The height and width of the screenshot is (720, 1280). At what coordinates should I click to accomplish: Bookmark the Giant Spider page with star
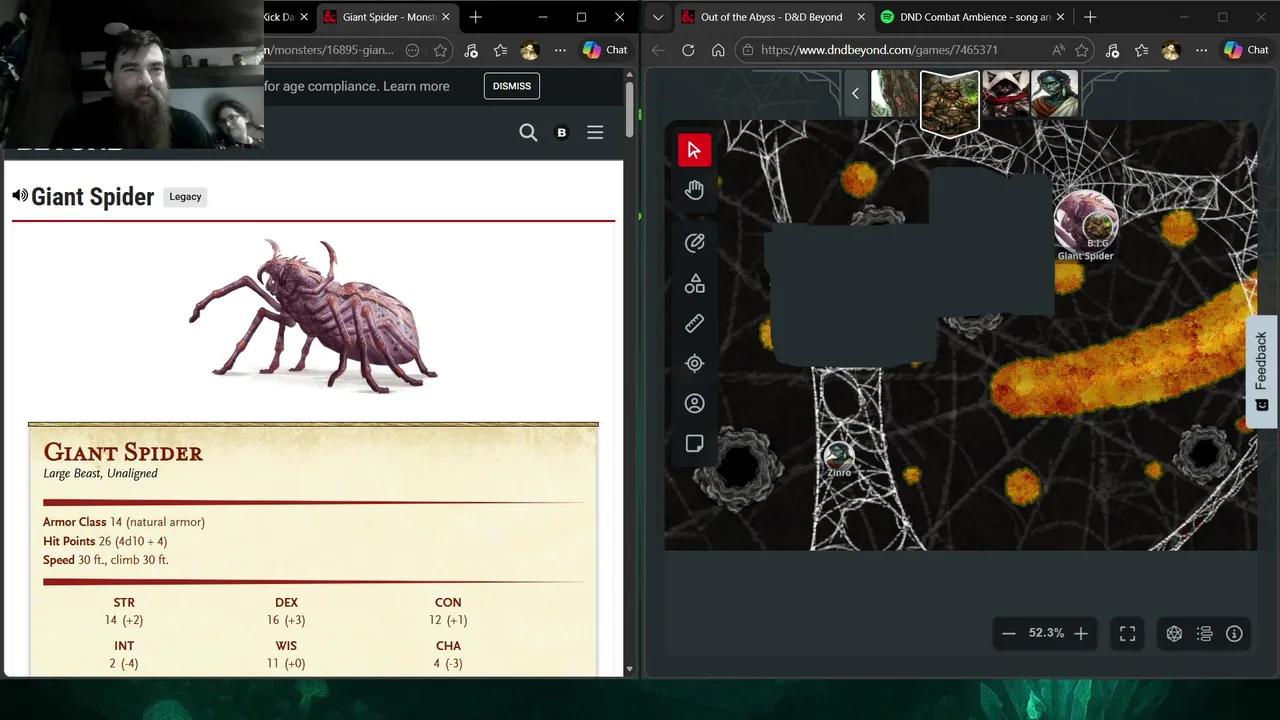(440, 50)
